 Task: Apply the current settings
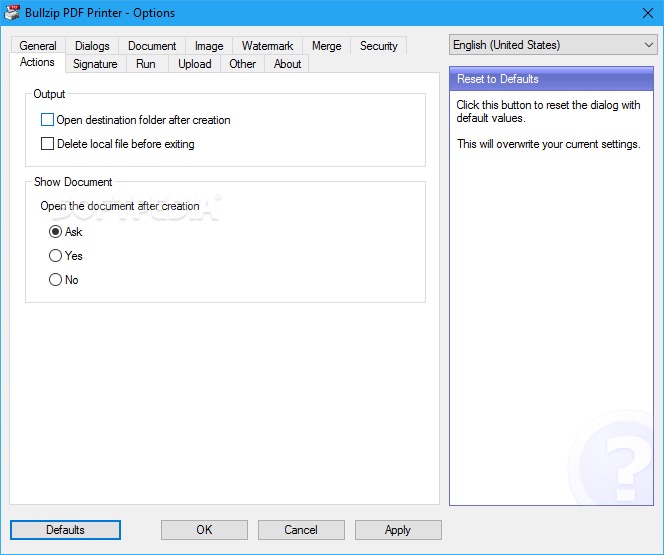[398, 530]
